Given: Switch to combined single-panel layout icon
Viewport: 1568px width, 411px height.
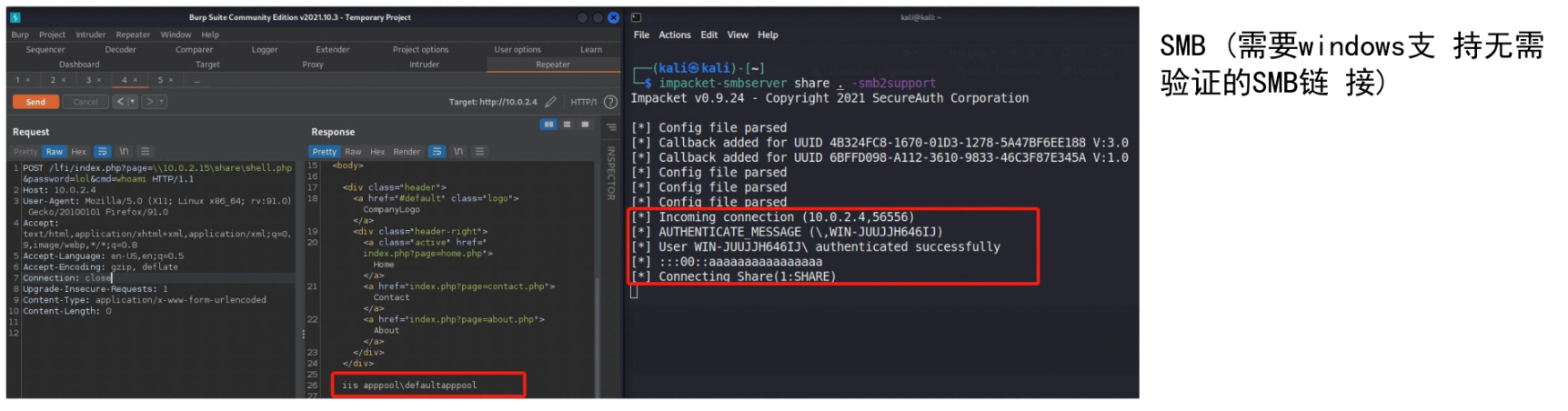Looking at the screenshot, I should [585, 125].
